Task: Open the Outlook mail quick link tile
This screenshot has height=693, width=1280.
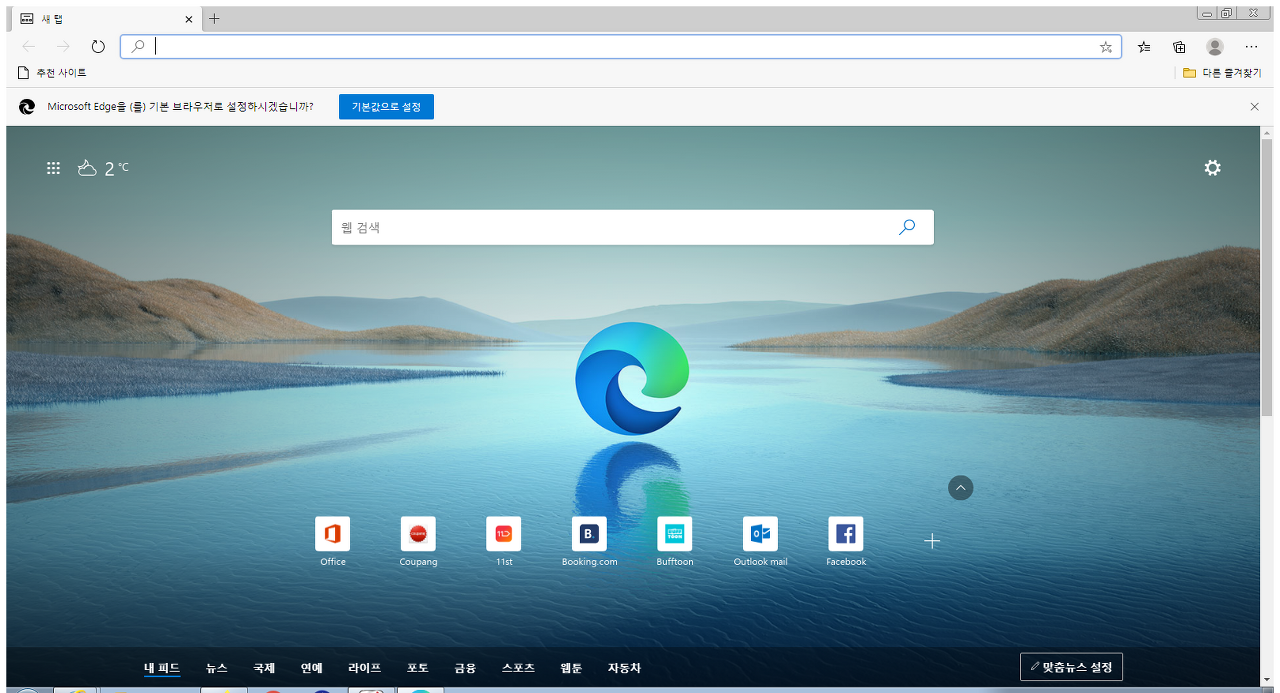Action: [761, 542]
